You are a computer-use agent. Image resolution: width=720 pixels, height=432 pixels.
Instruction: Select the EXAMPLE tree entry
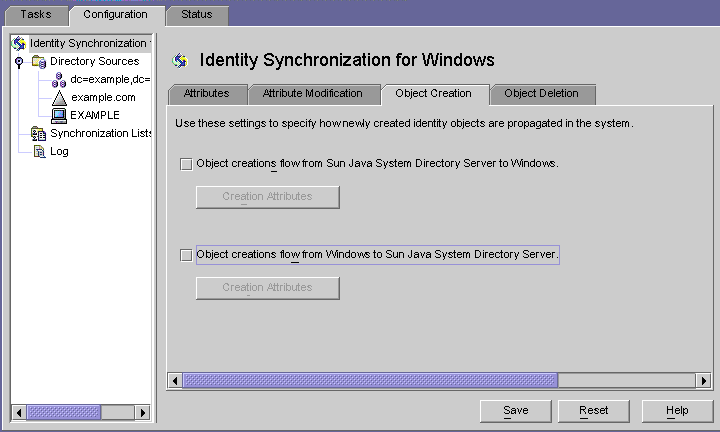tap(95, 116)
